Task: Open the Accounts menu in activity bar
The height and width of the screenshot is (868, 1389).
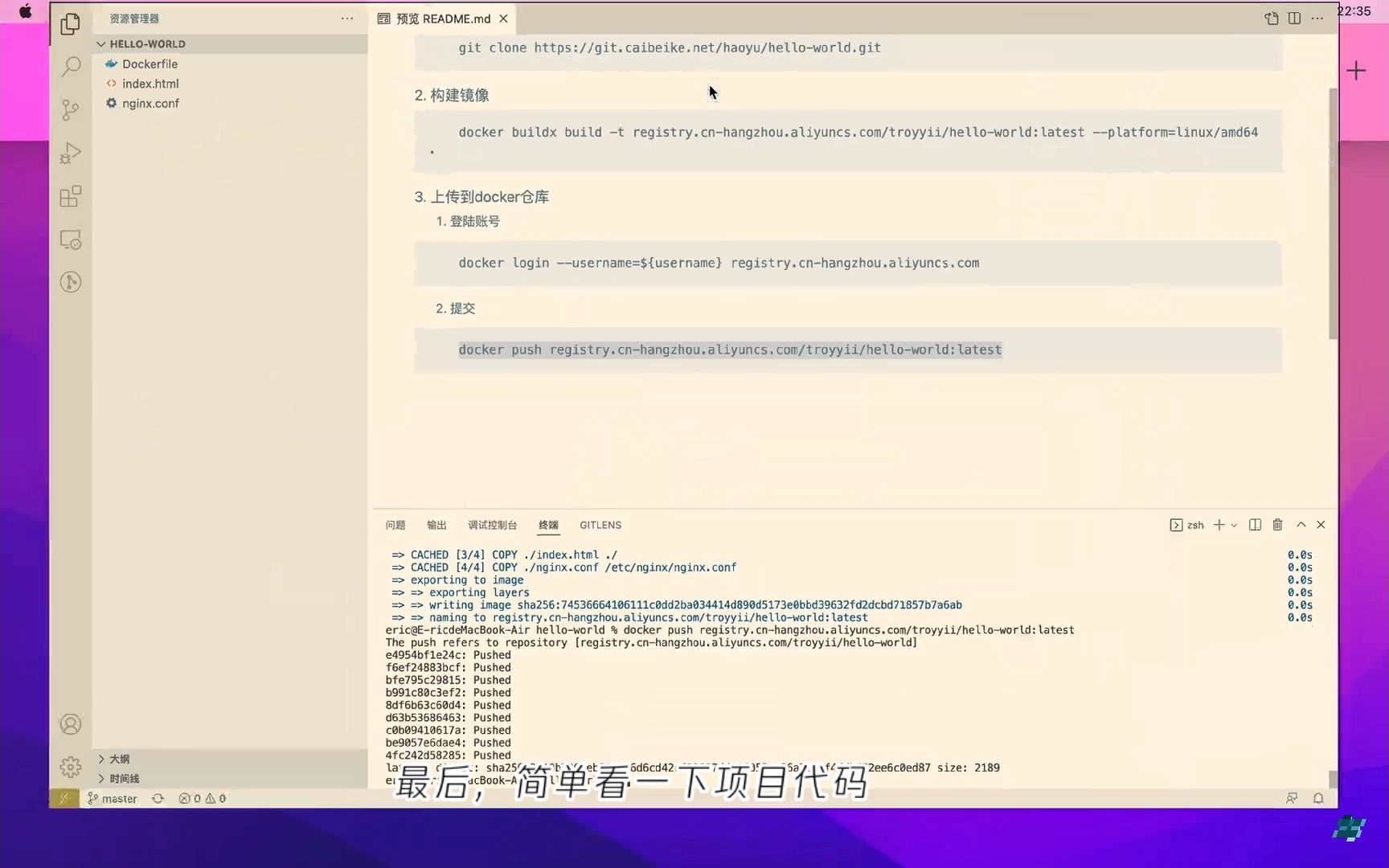Action: point(71,724)
